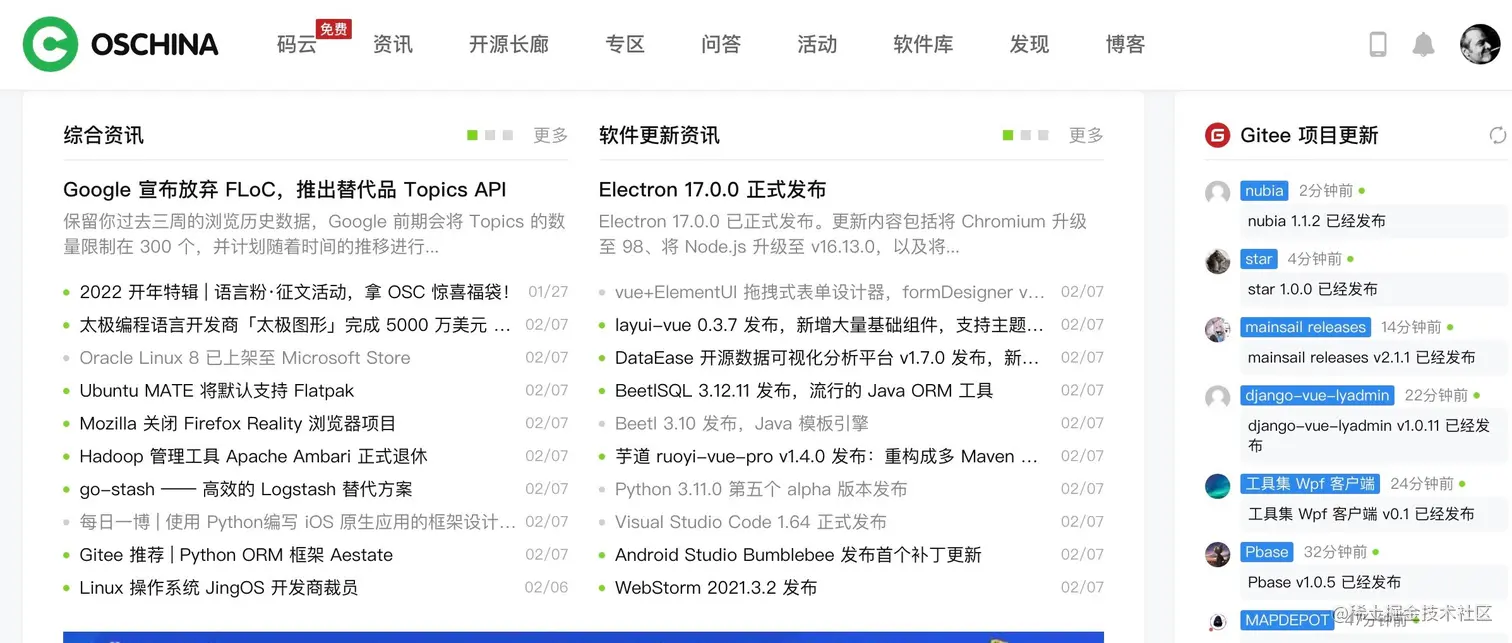Click the django-vue-lyadmin project tag

click(x=1317, y=395)
